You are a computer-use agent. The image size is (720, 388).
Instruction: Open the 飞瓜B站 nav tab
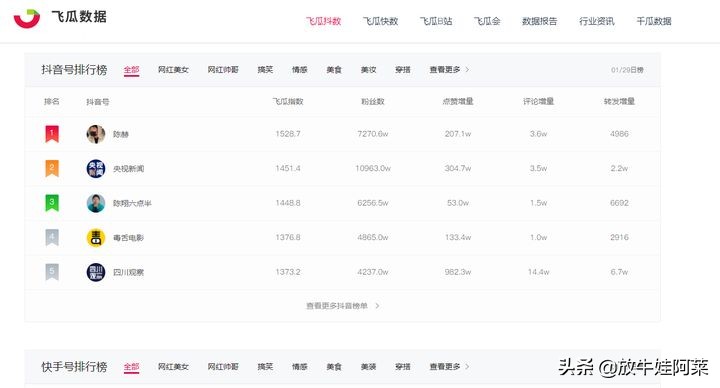coord(436,21)
